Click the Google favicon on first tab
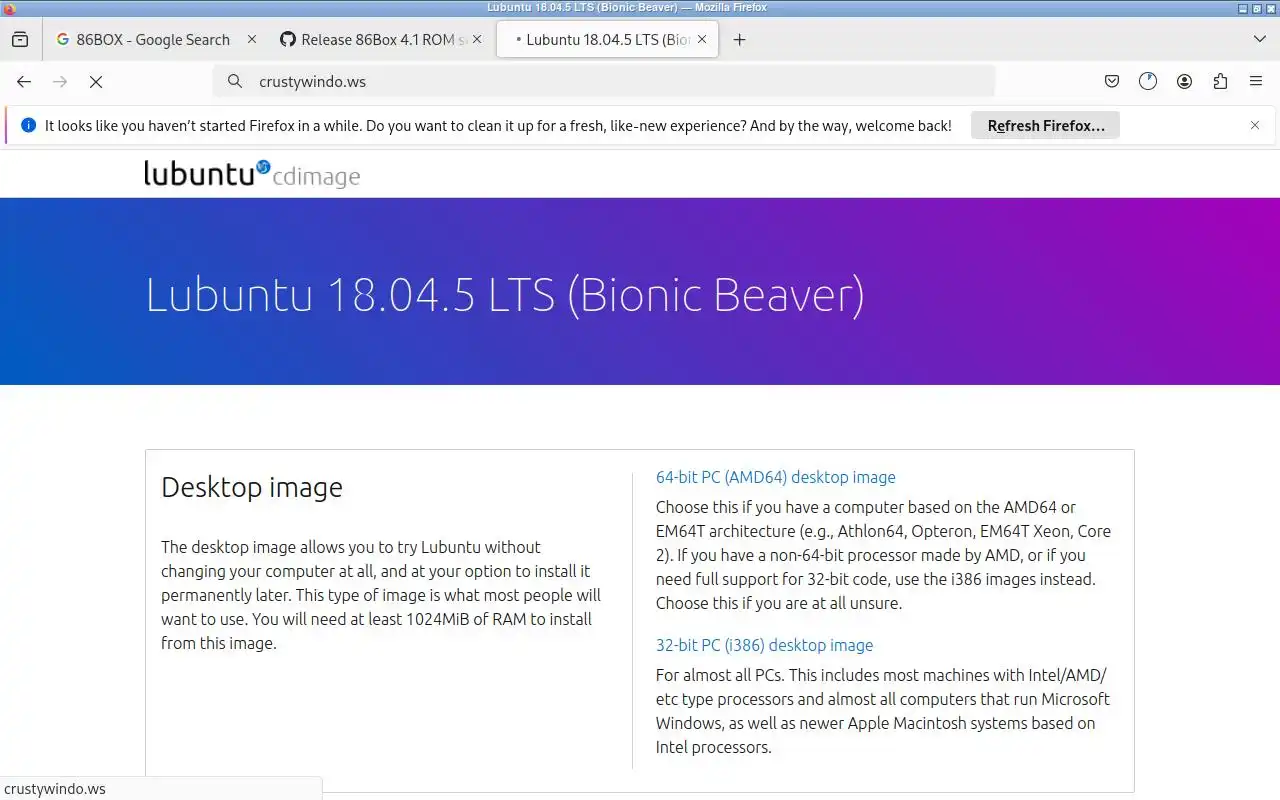Screen dimensions: 1280x800 point(63,40)
